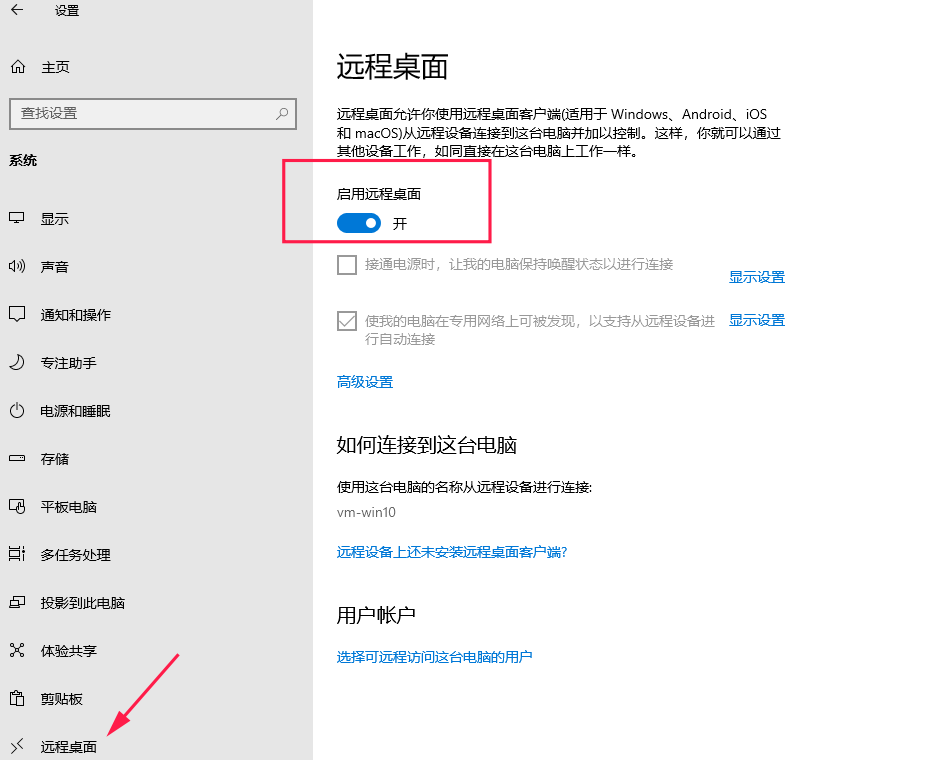Viewport: 932px width, 760px height.
Task: Click the 专注助手 moon icon
Action: [x=17, y=363]
